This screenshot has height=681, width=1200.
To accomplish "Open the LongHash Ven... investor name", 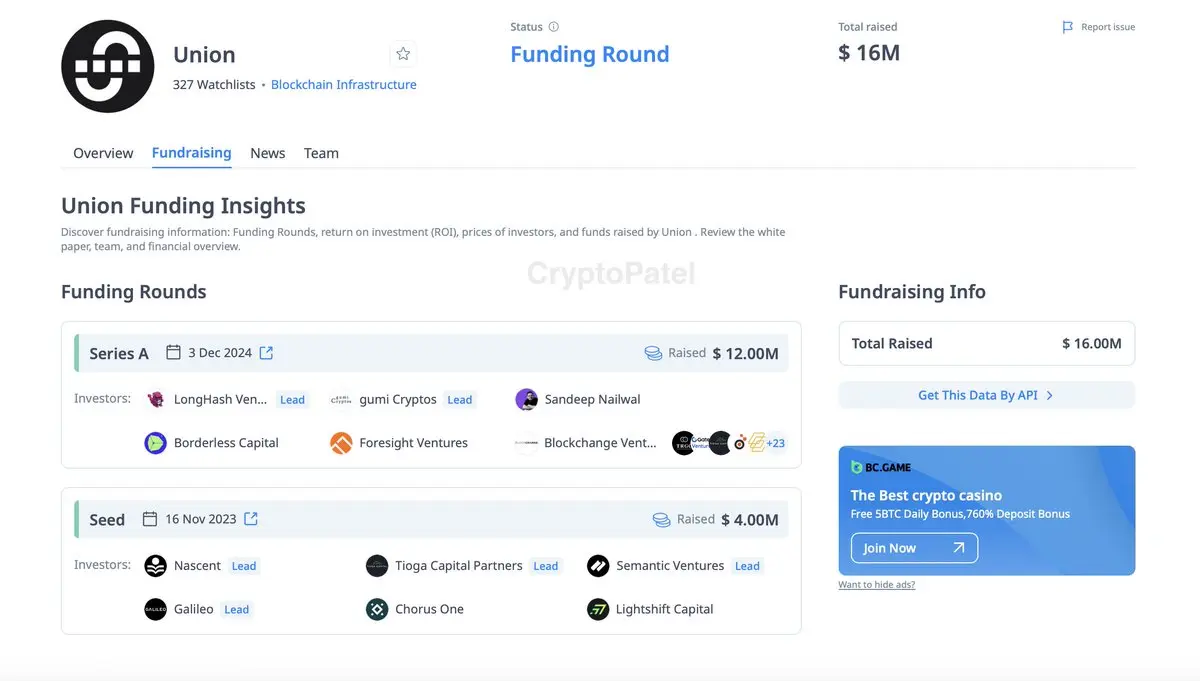I will (220, 399).
